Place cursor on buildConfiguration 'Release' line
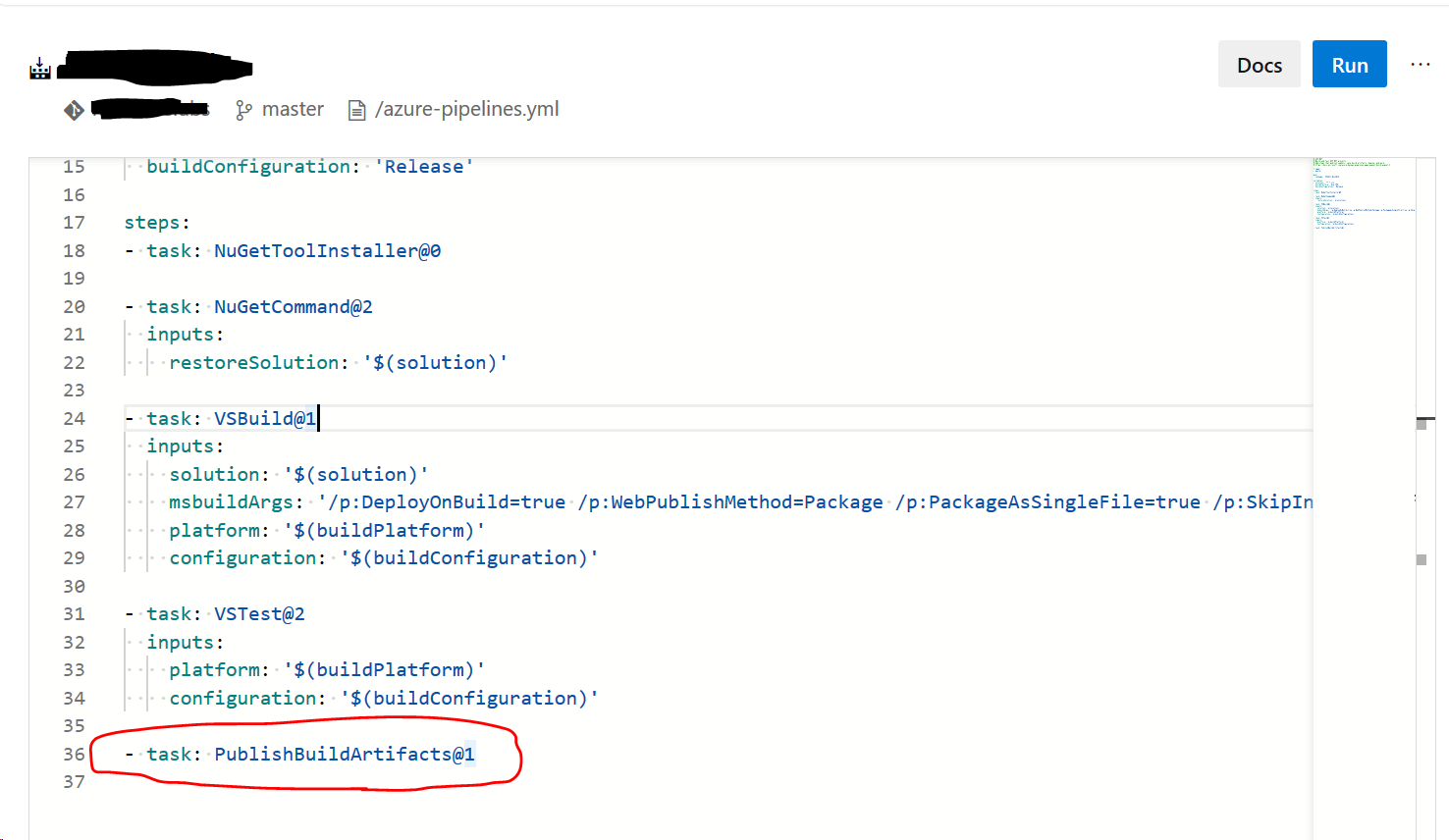1449x840 pixels. (309, 167)
